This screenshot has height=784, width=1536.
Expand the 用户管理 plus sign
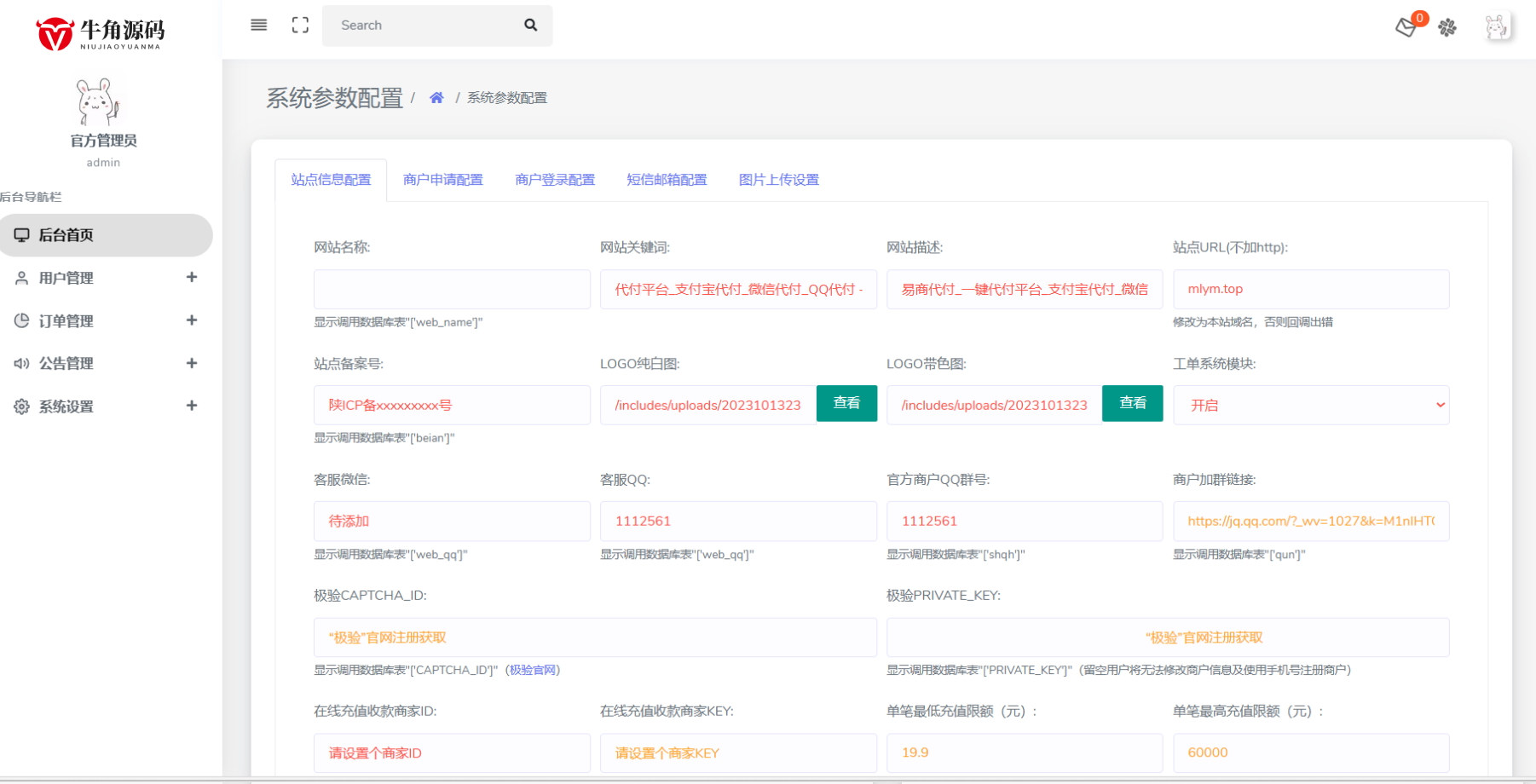[x=192, y=277]
